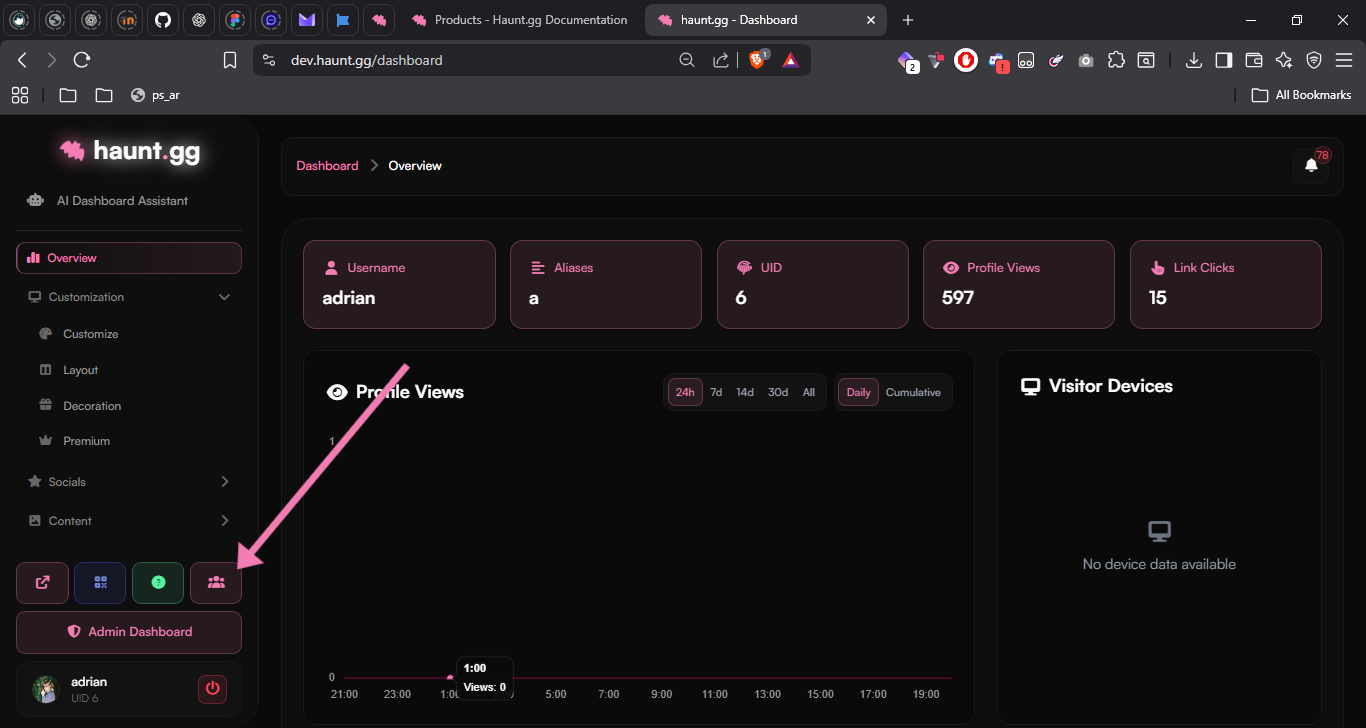Expand the Content section
This screenshot has height=728, width=1366.
(129, 521)
